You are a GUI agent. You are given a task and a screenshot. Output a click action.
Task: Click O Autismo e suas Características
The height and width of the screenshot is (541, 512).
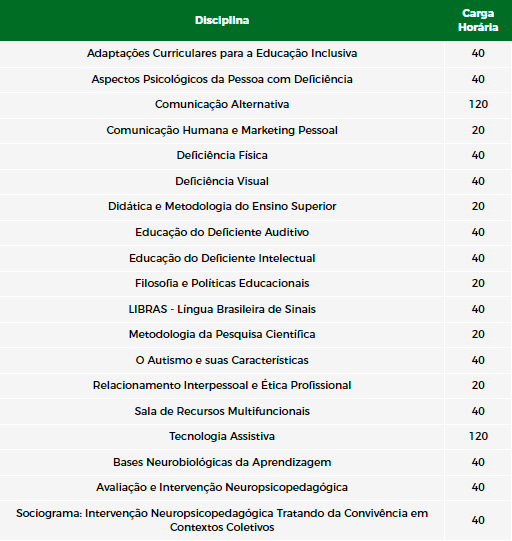pyautogui.click(x=222, y=360)
